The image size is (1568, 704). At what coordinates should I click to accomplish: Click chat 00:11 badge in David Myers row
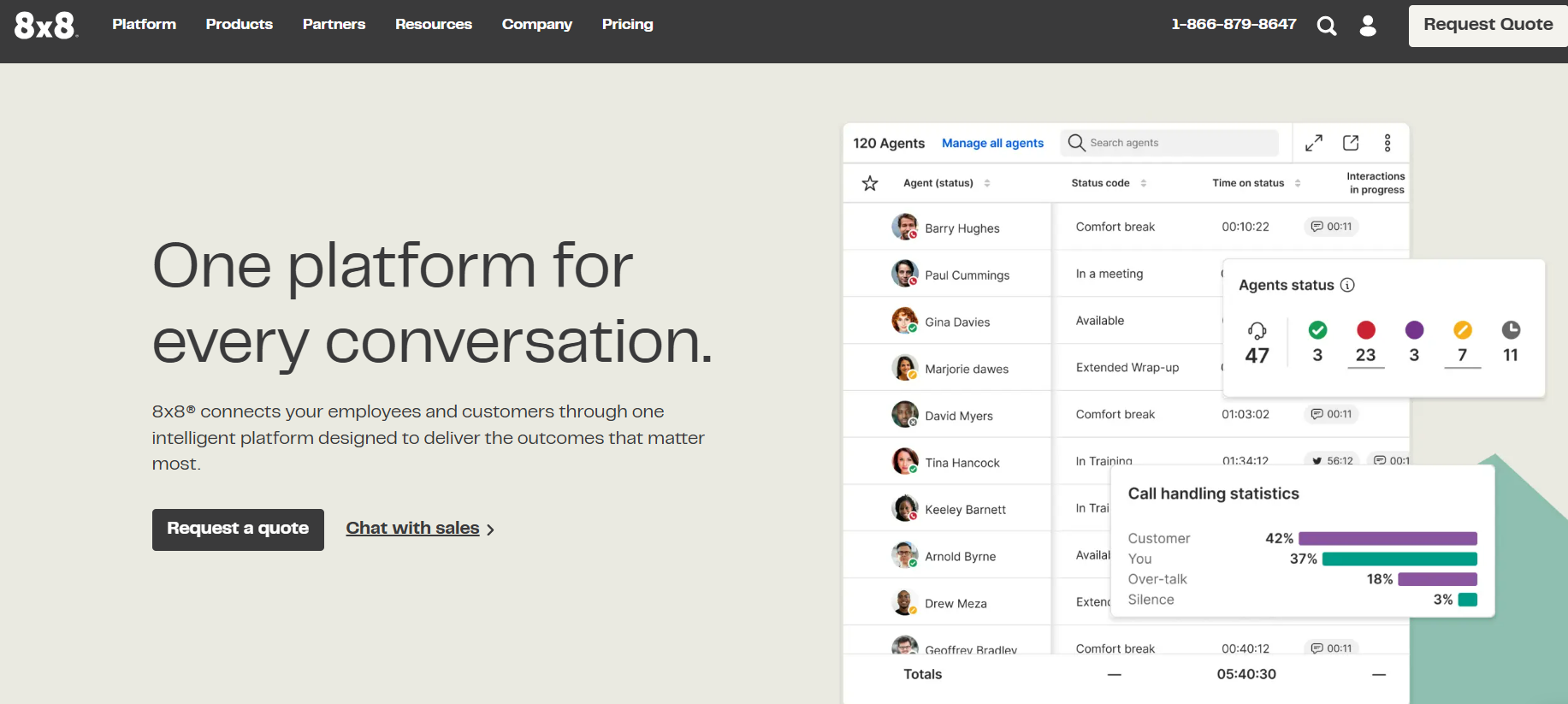1332,414
